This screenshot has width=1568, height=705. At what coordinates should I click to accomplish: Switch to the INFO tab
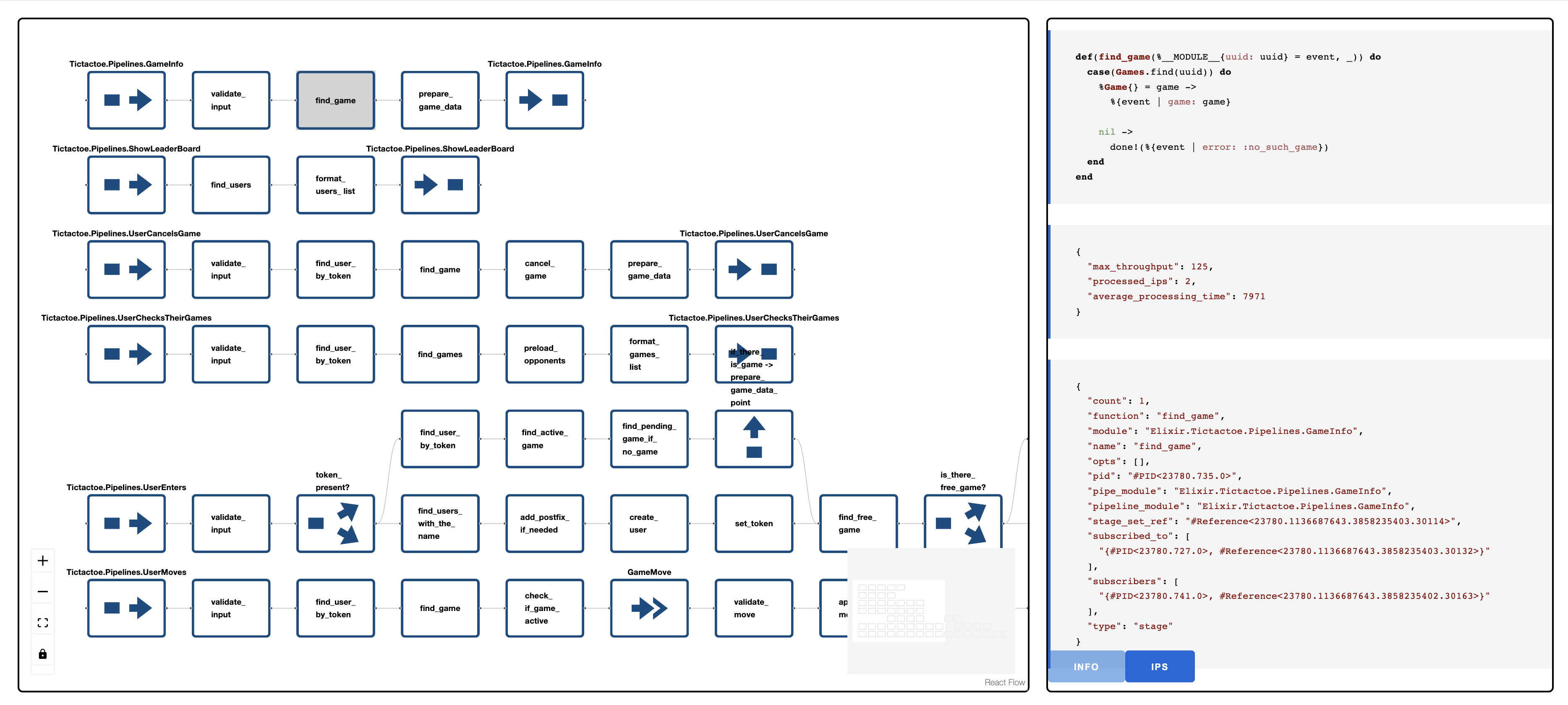tap(1086, 667)
